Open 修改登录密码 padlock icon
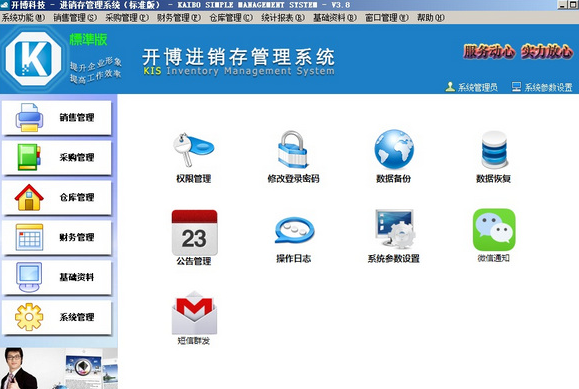 point(293,150)
